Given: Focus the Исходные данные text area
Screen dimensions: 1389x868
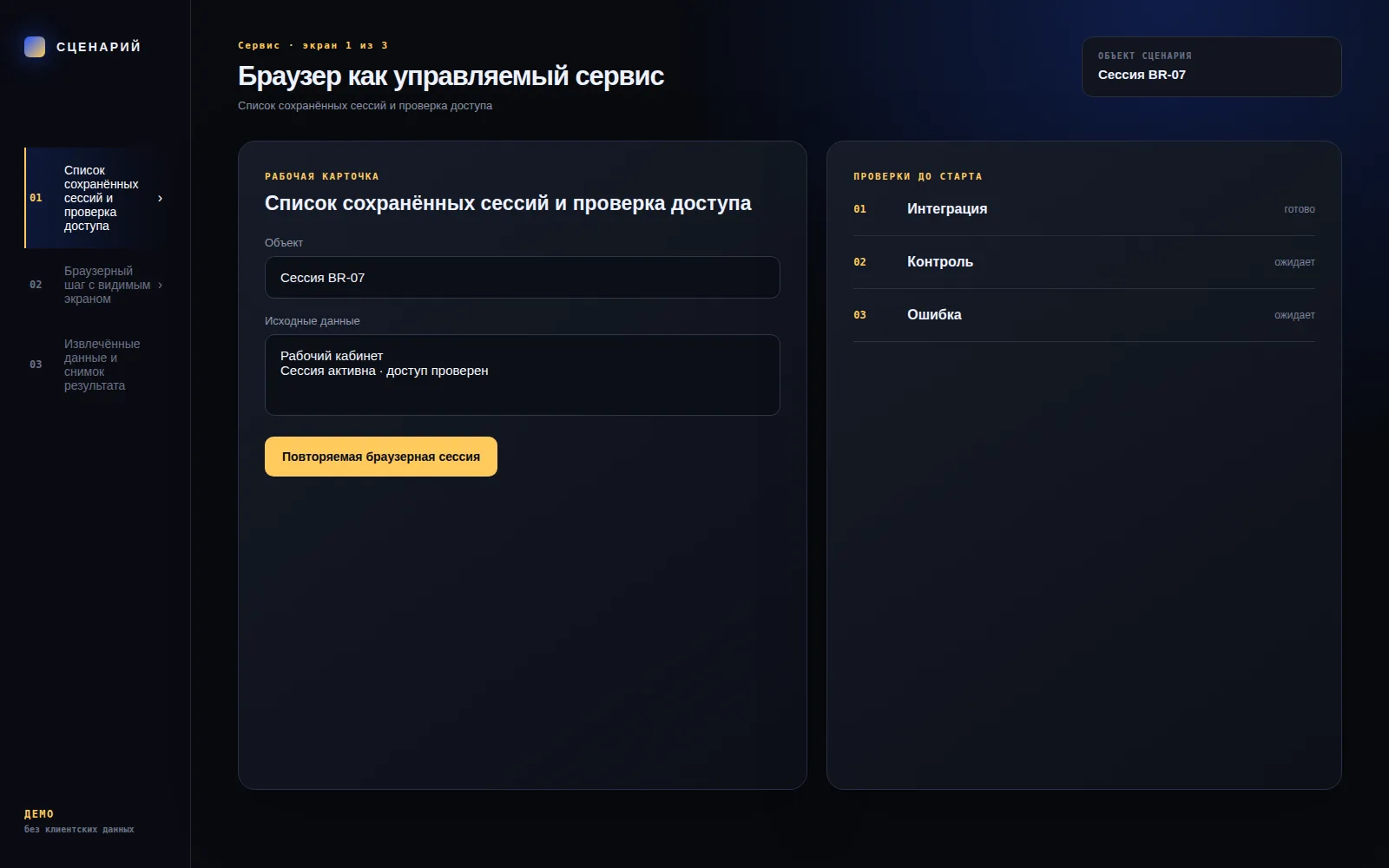Looking at the screenshot, I should point(523,375).
